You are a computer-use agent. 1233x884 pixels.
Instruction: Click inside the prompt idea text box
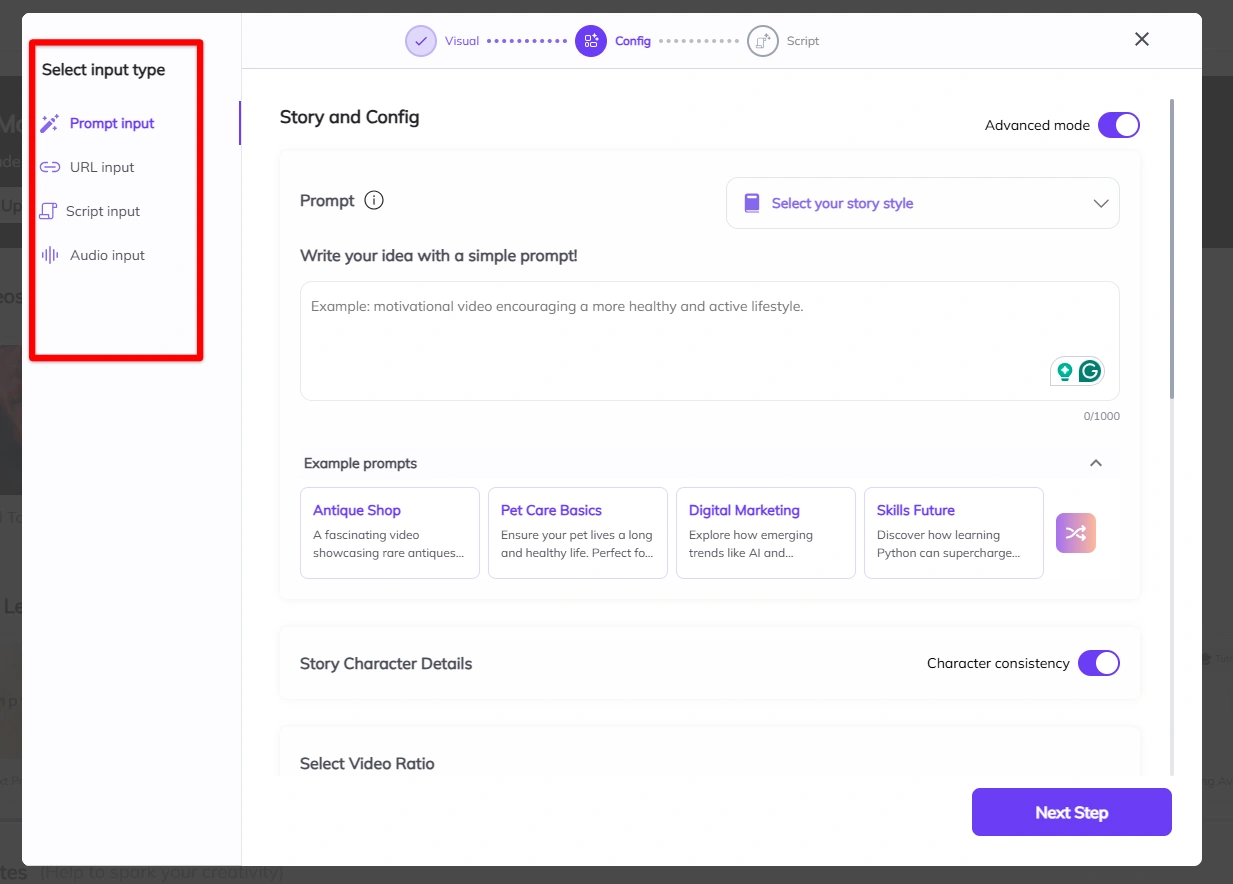(x=710, y=341)
